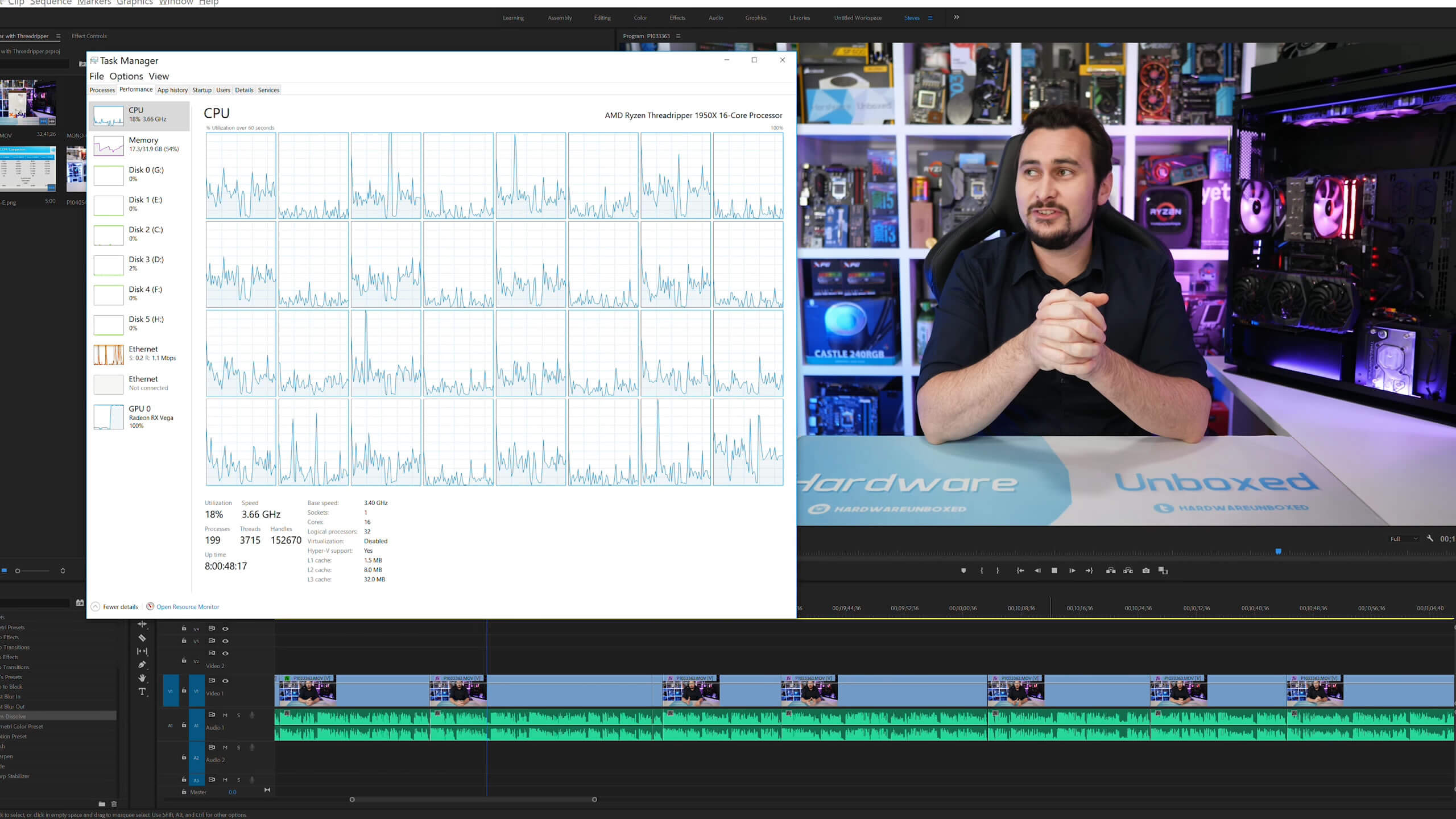Switch to the App history tab
Viewport: 1456px width, 819px height.
click(172, 90)
